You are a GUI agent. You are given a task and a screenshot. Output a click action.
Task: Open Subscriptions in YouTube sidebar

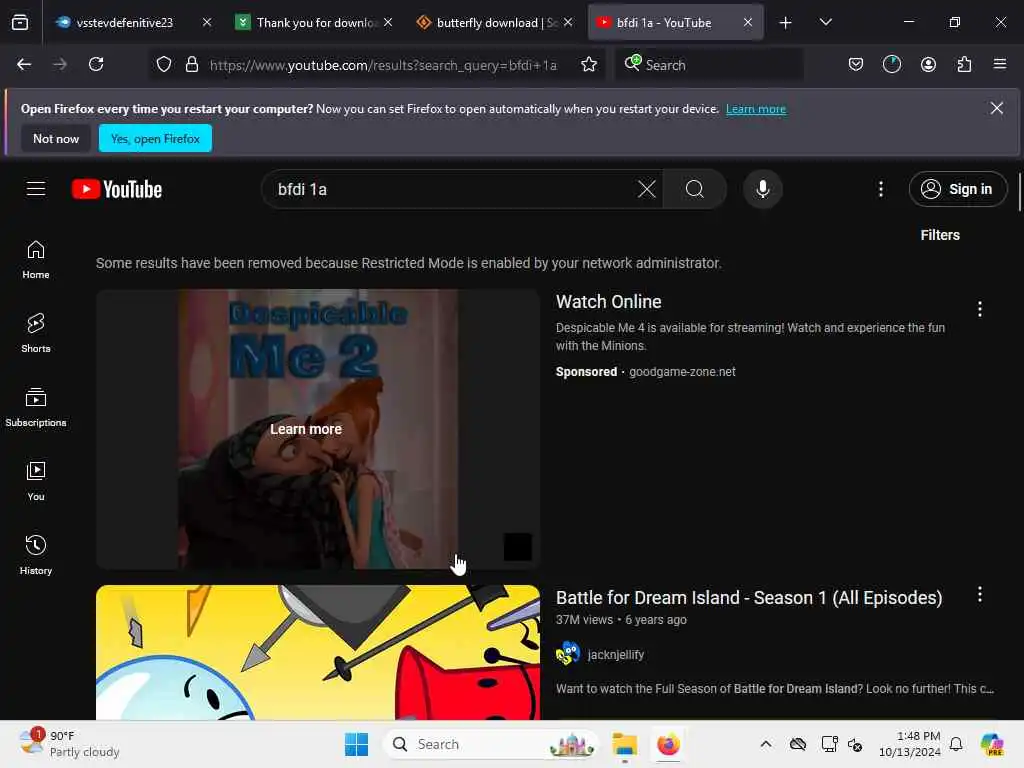tap(36, 407)
